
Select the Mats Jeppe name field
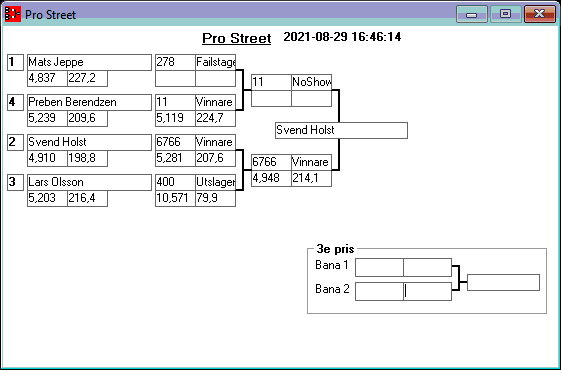click(x=89, y=62)
